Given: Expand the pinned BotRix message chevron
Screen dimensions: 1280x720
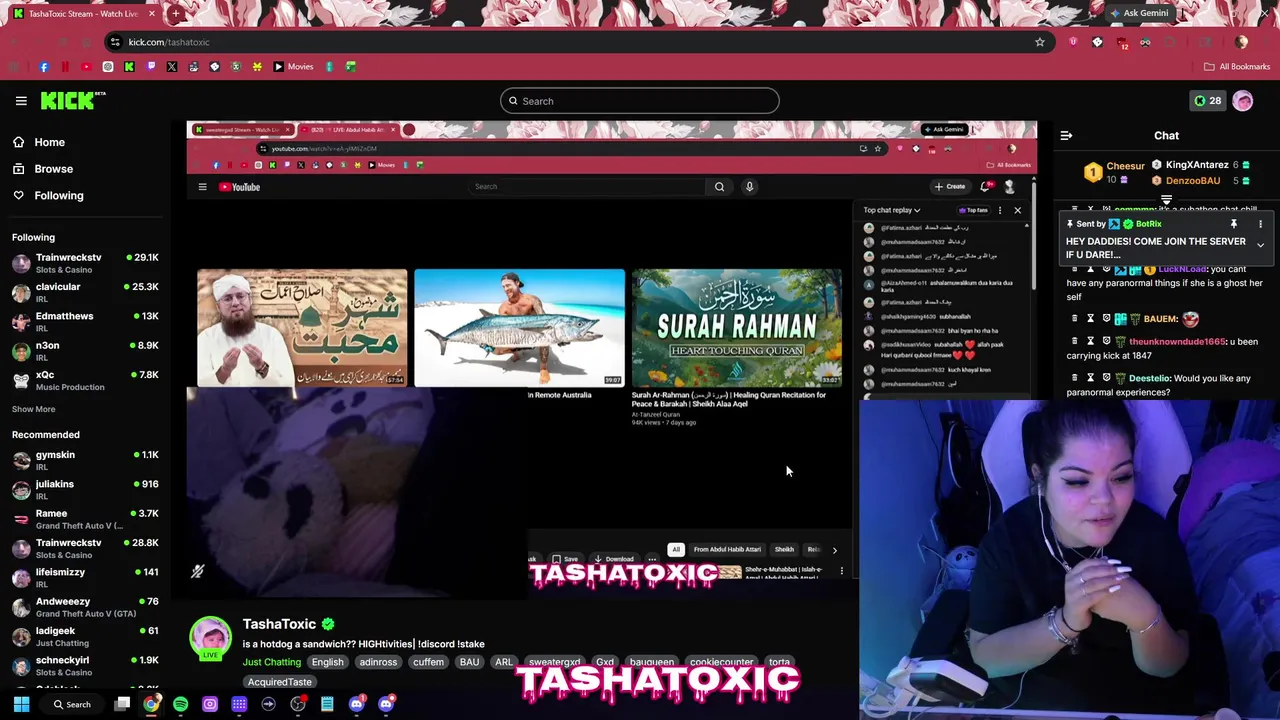Looking at the screenshot, I should click(1260, 245).
